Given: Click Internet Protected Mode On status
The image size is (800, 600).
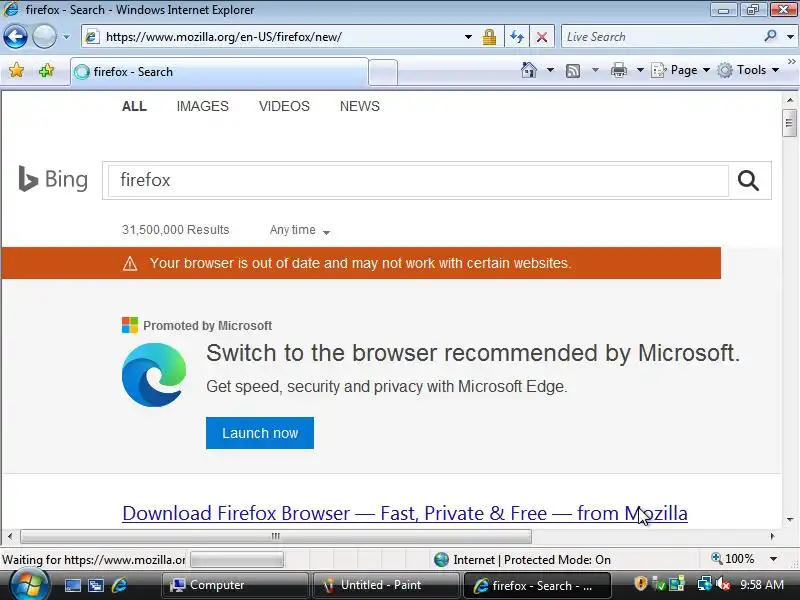Looking at the screenshot, I should [x=522, y=560].
